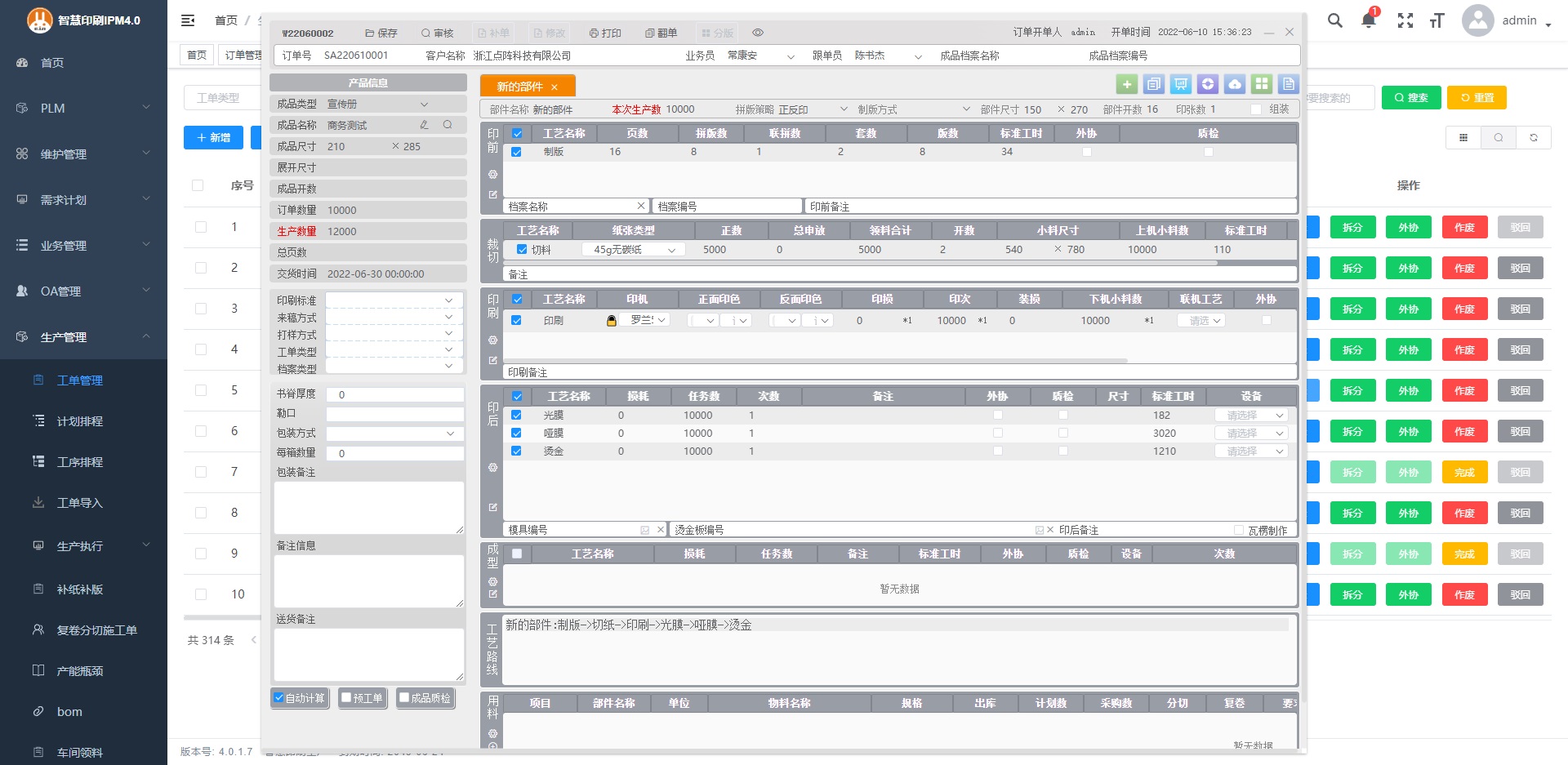The height and width of the screenshot is (765, 1568).
Task: Uncheck the 烫金 process row checkbox
Action: point(516,451)
